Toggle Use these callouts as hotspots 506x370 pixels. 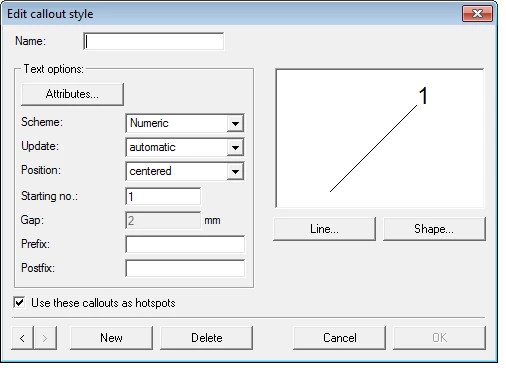pyautogui.click(x=19, y=303)
